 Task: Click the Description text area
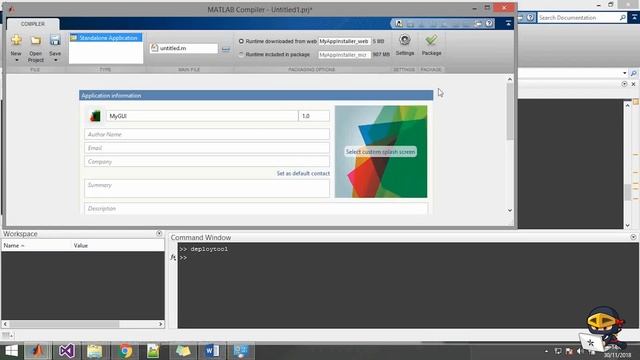tap(256, 209)
